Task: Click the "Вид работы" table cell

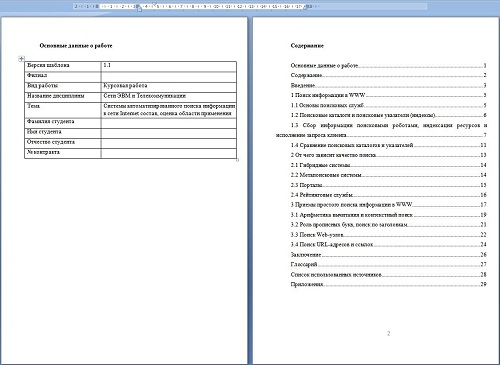Action: 63,87
